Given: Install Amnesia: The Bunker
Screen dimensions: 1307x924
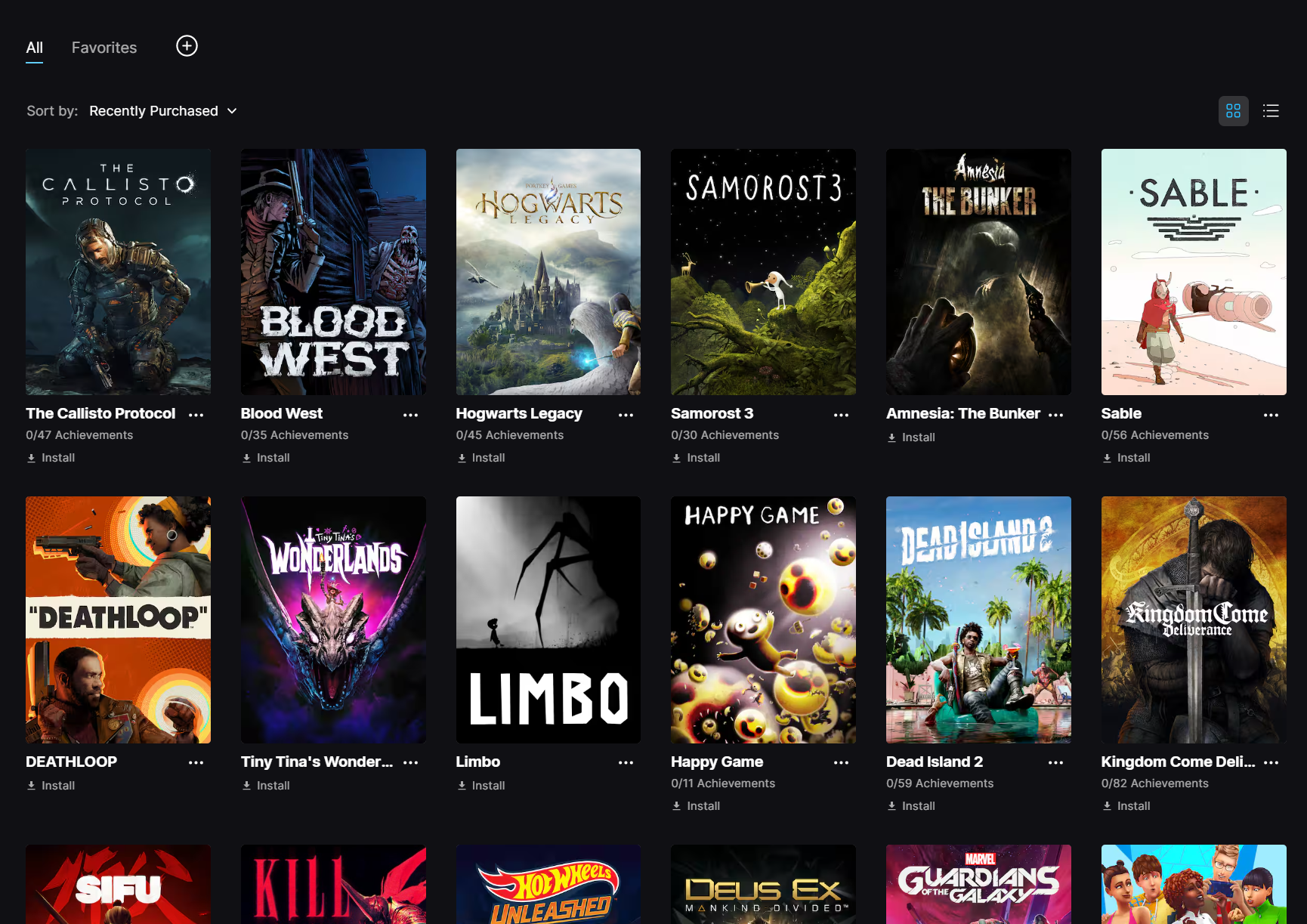Looking at the screenshot, I should coord(911,437).
